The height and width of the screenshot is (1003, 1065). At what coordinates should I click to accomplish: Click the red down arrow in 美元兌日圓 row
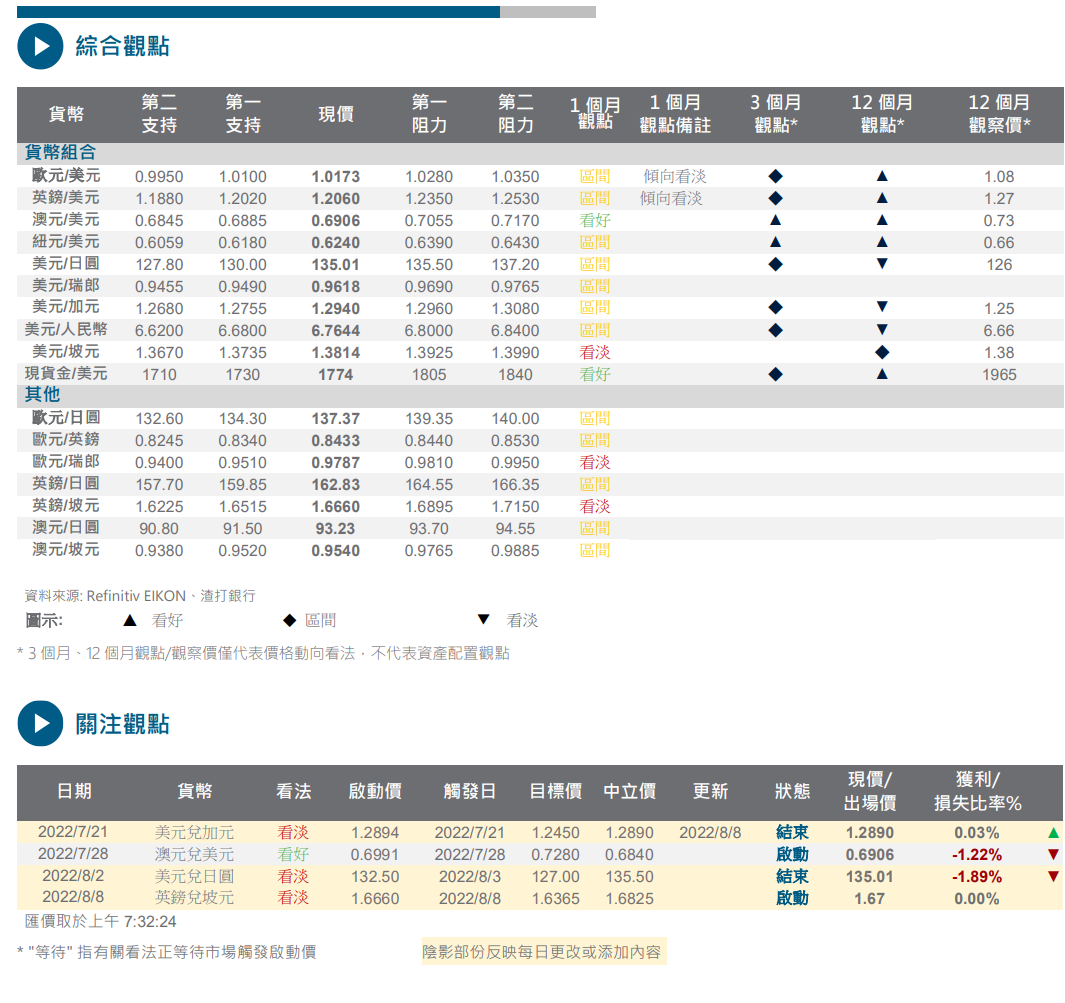tap(1053, 877)
